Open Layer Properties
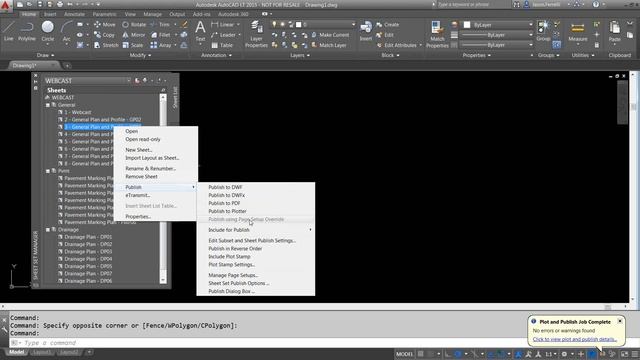The image size is (640, 360). 256,33
